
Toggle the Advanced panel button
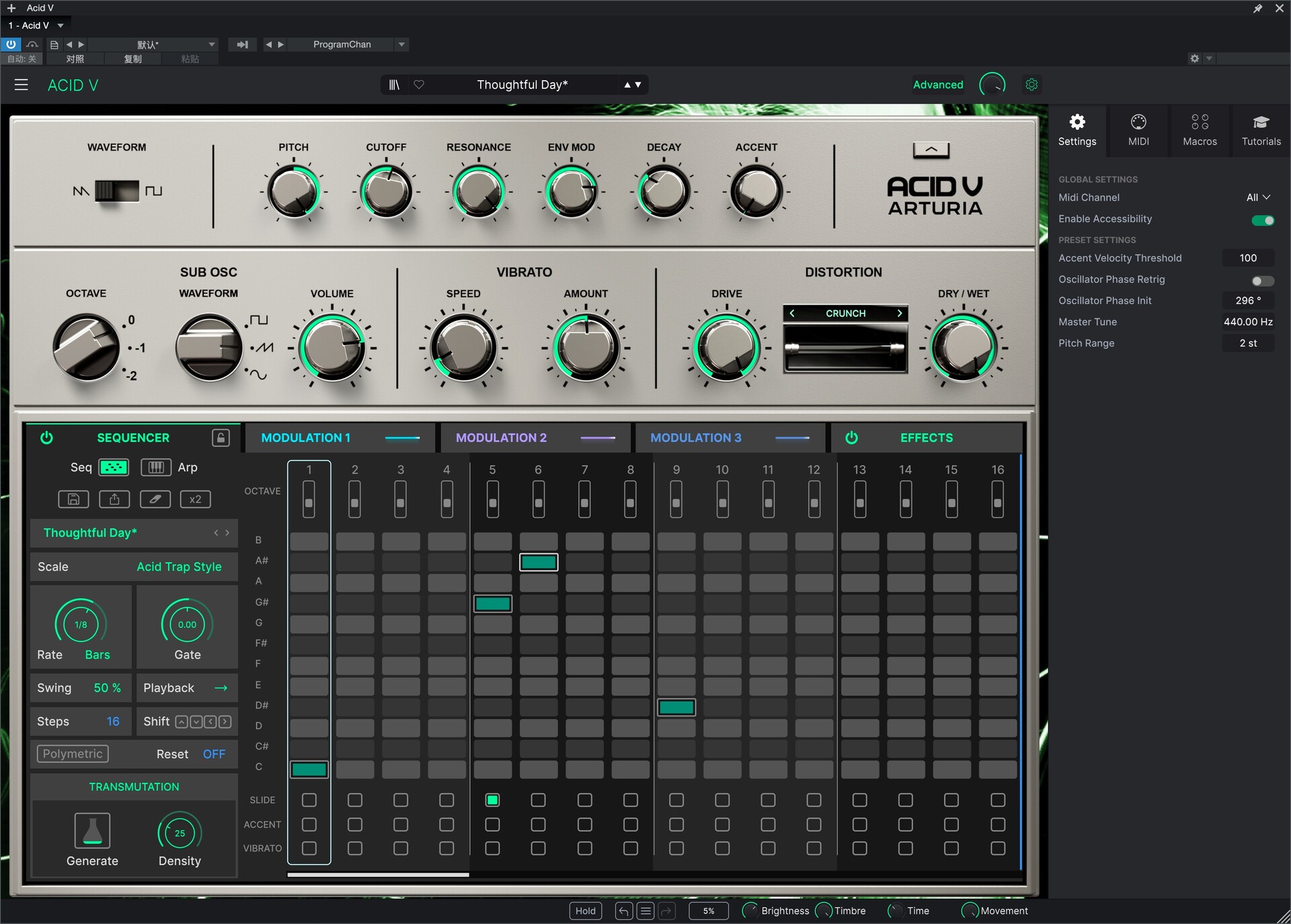tap(938, 85)
